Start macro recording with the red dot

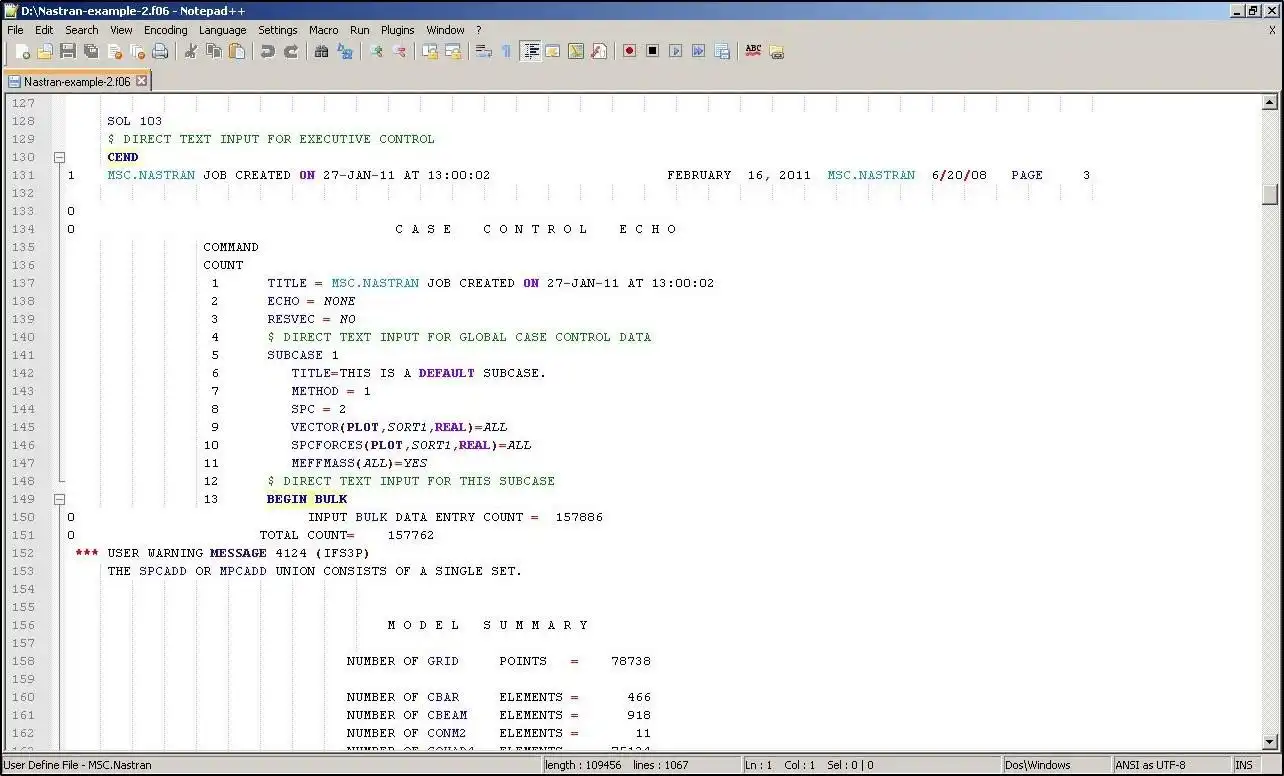629,51
